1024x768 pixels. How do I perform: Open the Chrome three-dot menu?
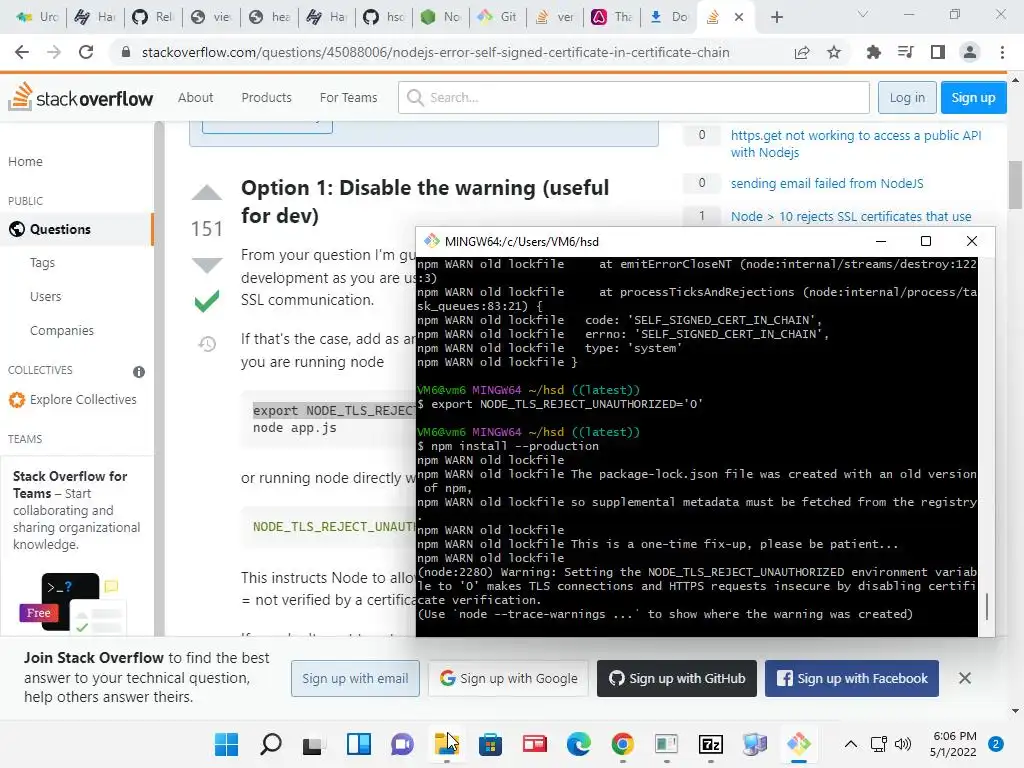[x=1002, y=52]
